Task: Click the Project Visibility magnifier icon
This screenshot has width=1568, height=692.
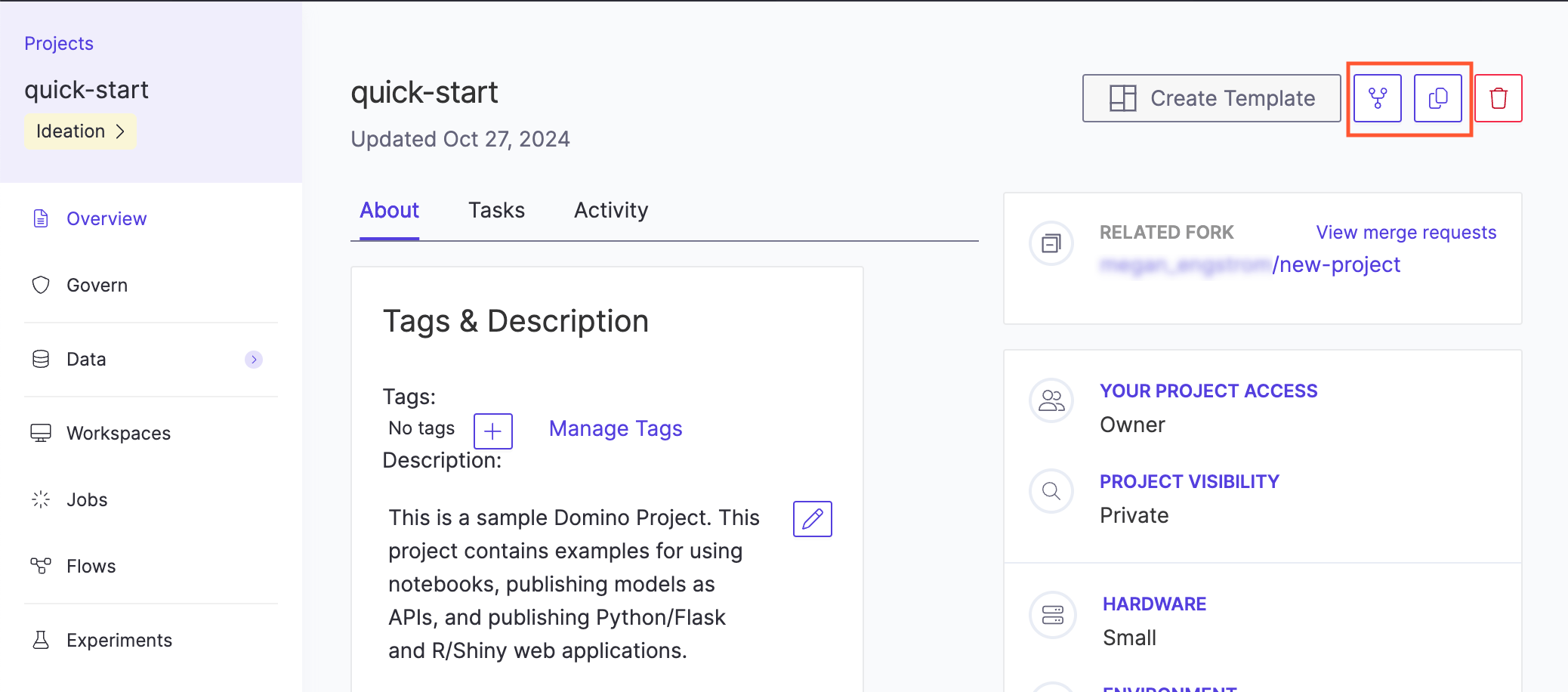Action: tap(1051, 491)
